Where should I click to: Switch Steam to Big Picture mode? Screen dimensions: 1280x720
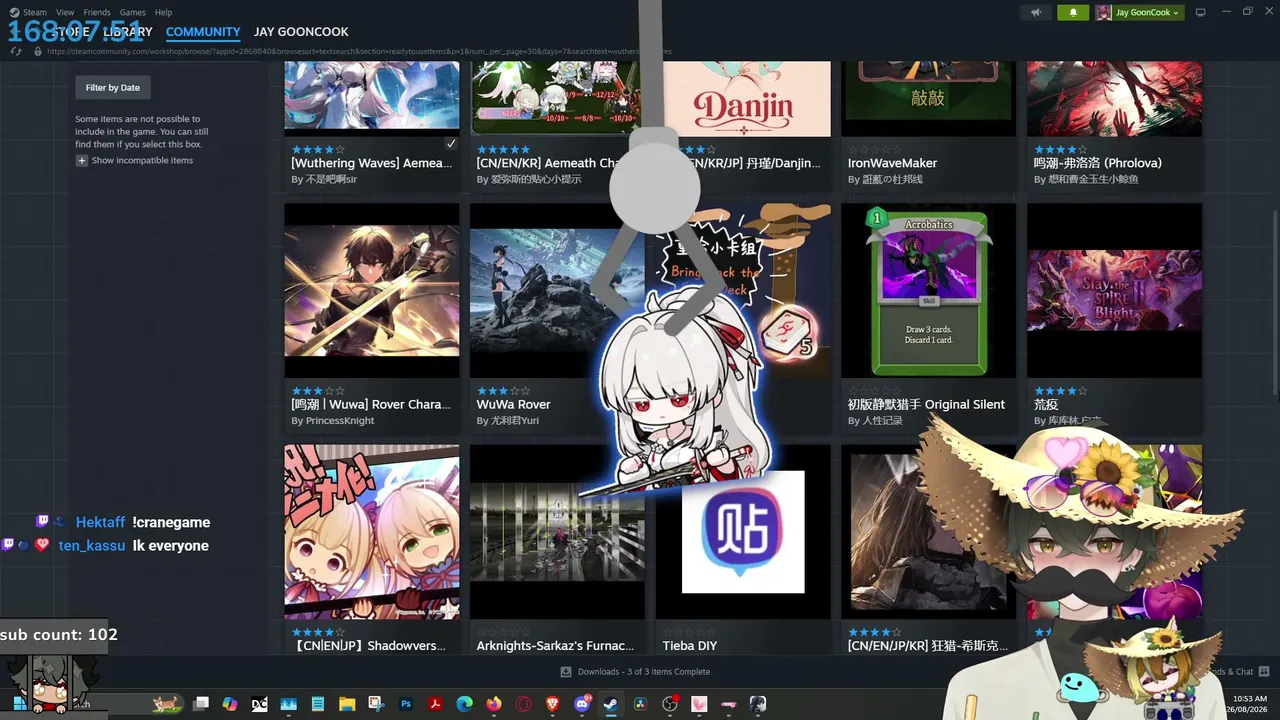coord(1201,12)
